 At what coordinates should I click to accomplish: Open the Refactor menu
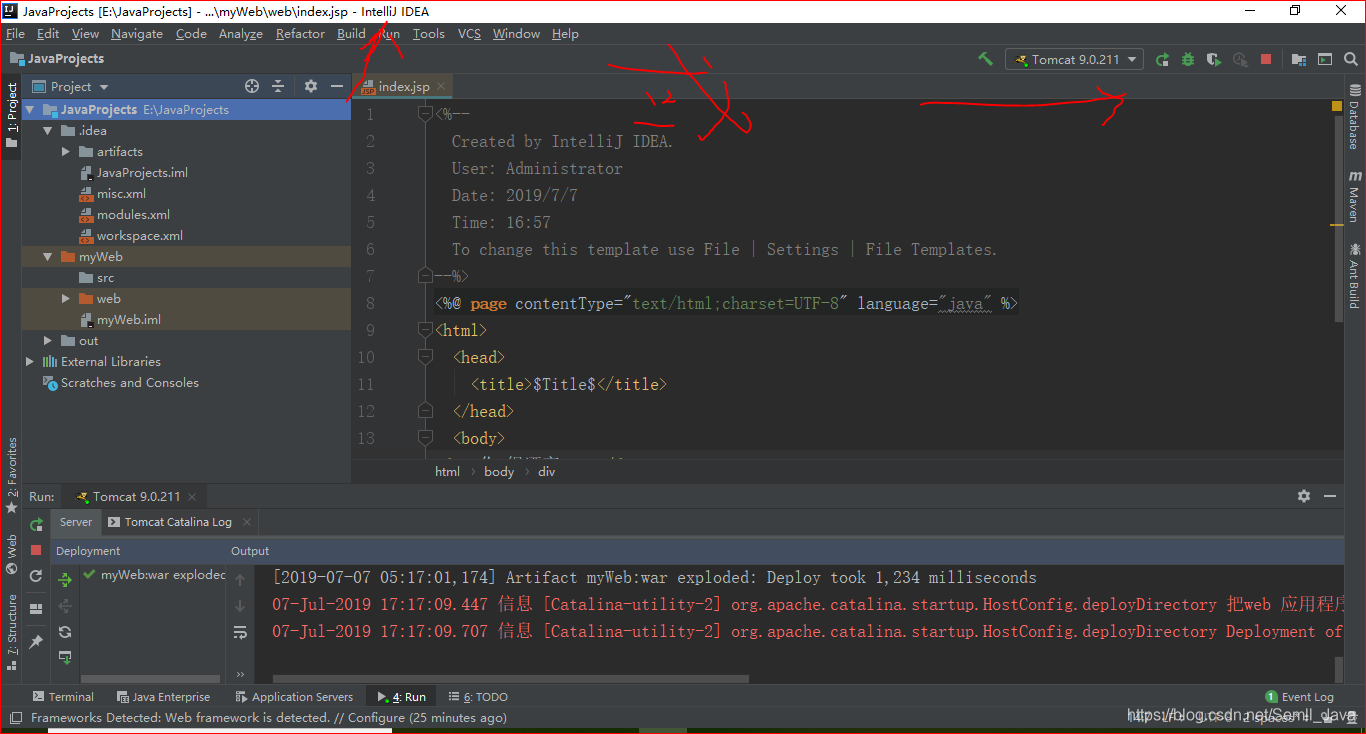coord(300,33)
